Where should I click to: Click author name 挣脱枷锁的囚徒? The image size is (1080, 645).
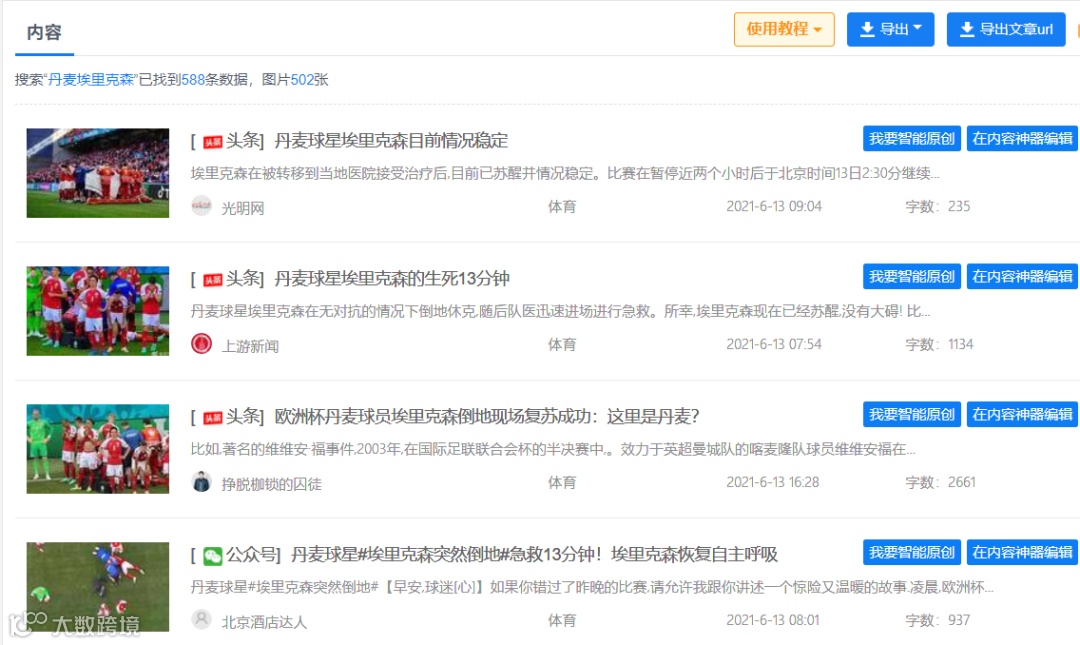point(271,484)
